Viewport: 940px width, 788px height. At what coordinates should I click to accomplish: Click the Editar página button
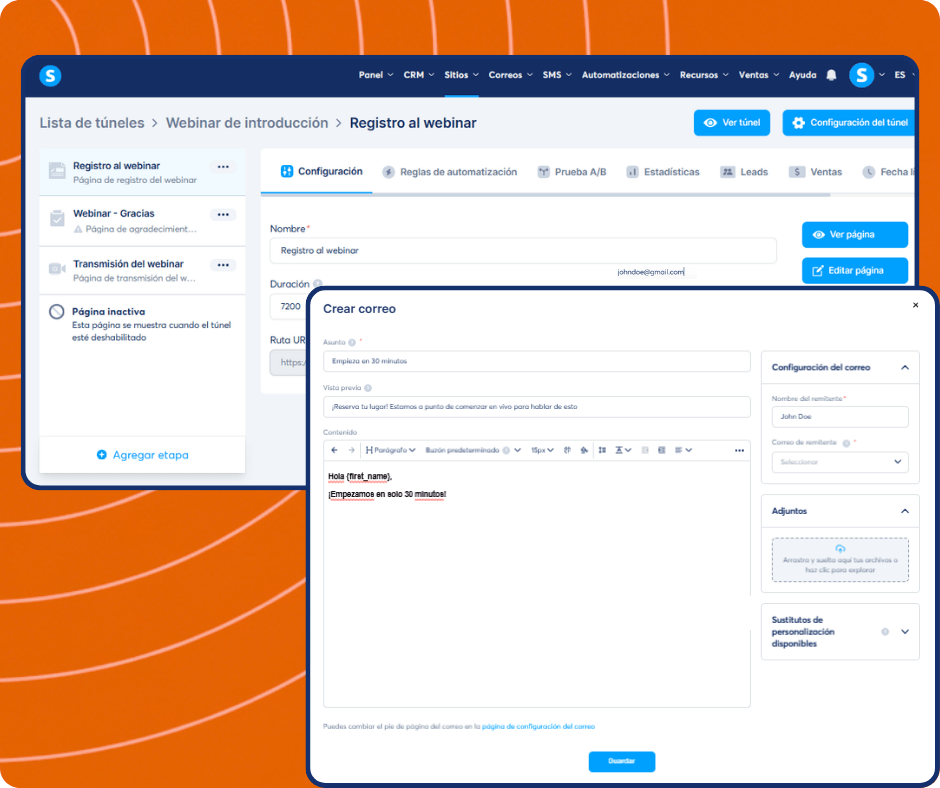pyautogui.click(x=855, y=270)
